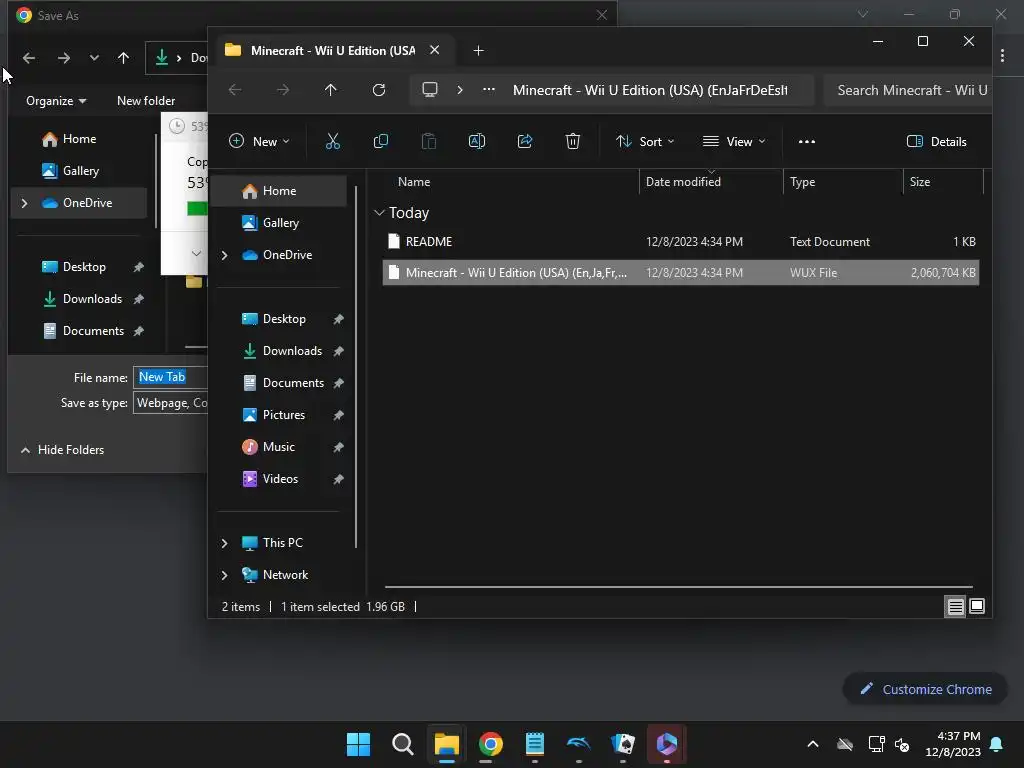The image size is (1024, 768).
Task: Switch to large thumbnails view icon in status bar
Action: (977, 607)
